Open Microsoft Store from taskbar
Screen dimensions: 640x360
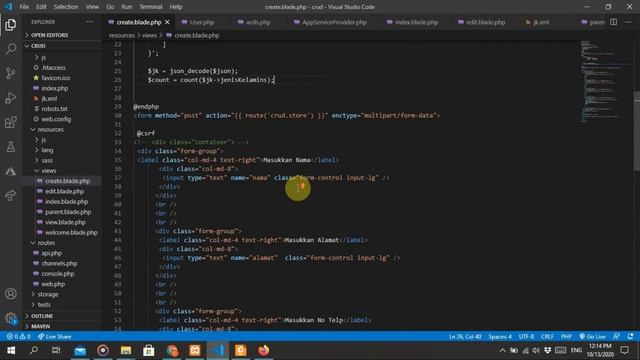click(x=149, y=350)
